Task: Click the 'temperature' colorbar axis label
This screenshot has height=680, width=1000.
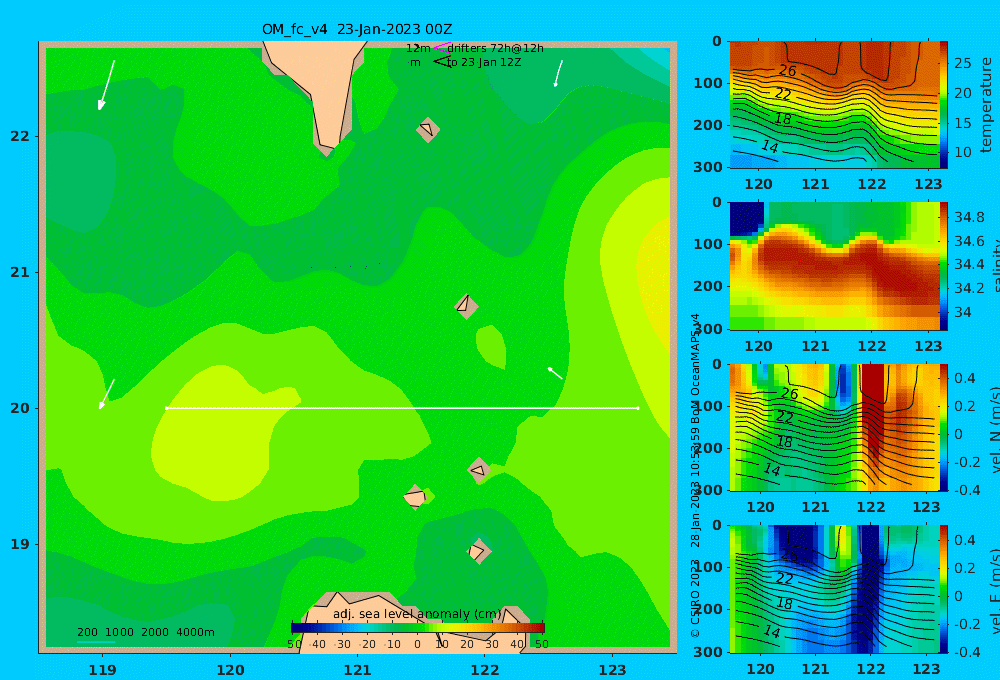Action: [986, 105]
